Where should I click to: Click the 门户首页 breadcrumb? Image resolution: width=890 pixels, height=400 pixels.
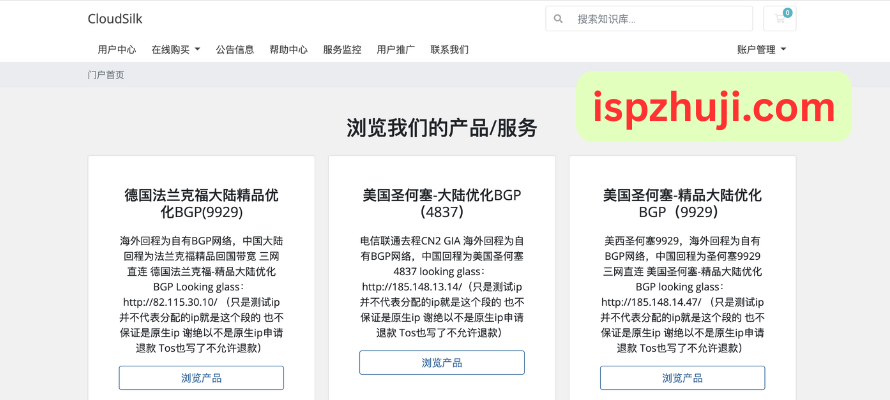pyautogui.click(x=106, y=75)
